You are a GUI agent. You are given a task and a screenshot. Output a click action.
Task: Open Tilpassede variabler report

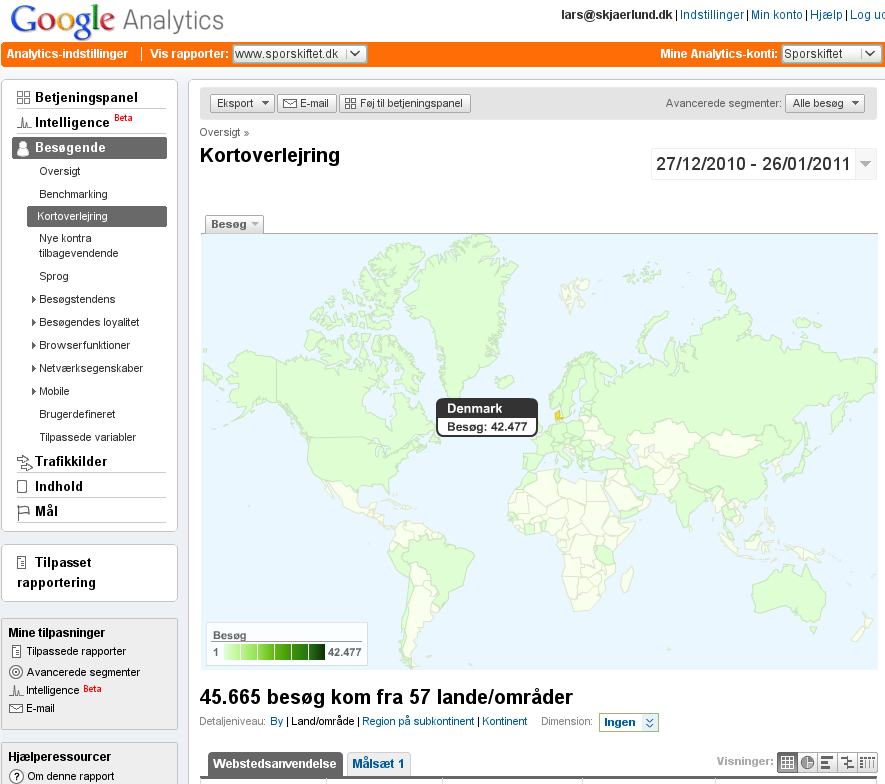tap(87, 437)
